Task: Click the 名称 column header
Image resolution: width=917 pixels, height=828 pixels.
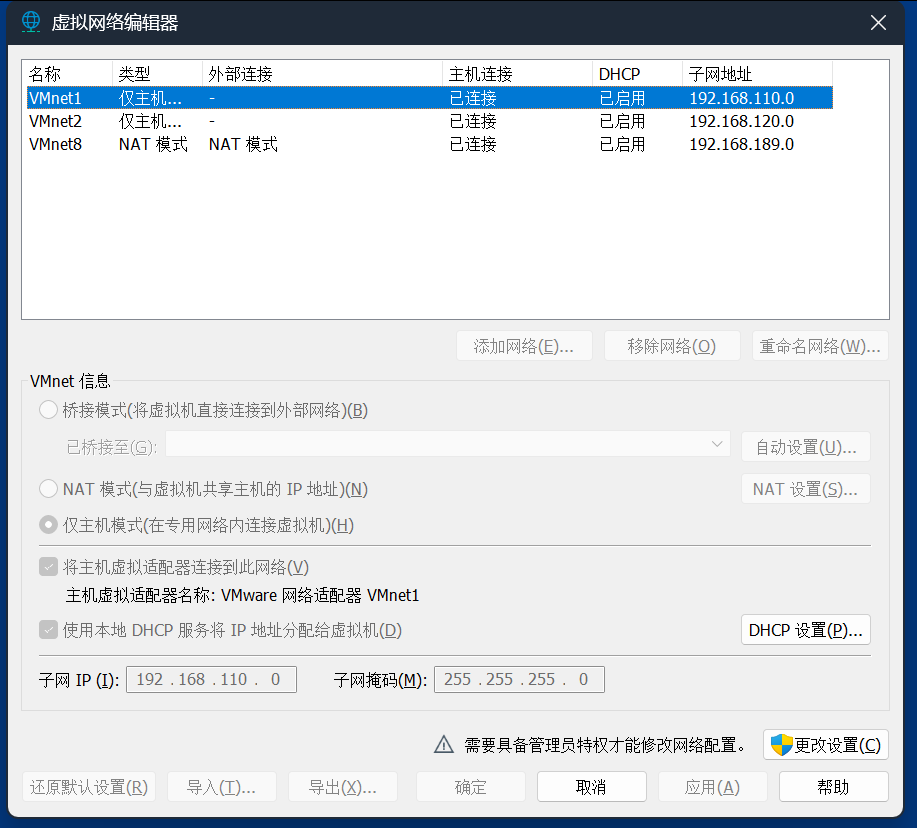Action: coord(69,74)
